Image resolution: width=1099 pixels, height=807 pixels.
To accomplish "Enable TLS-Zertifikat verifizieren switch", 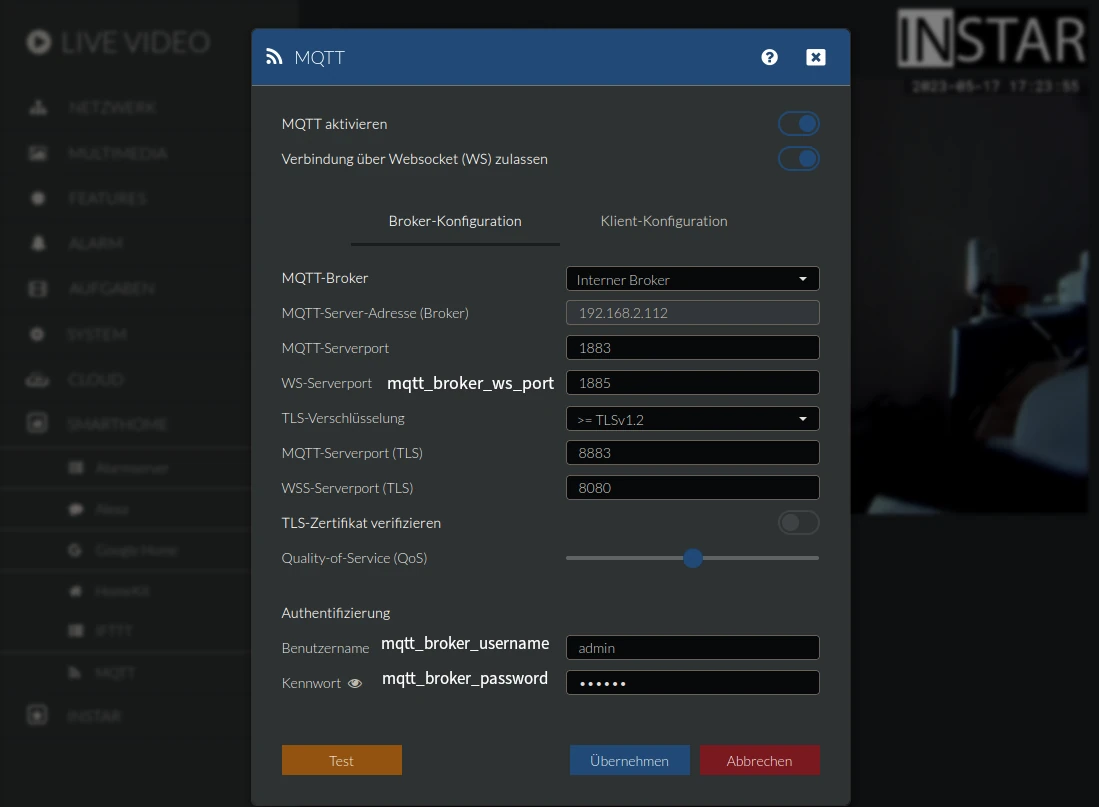I will pyautogui.click(x=799, y=523).
